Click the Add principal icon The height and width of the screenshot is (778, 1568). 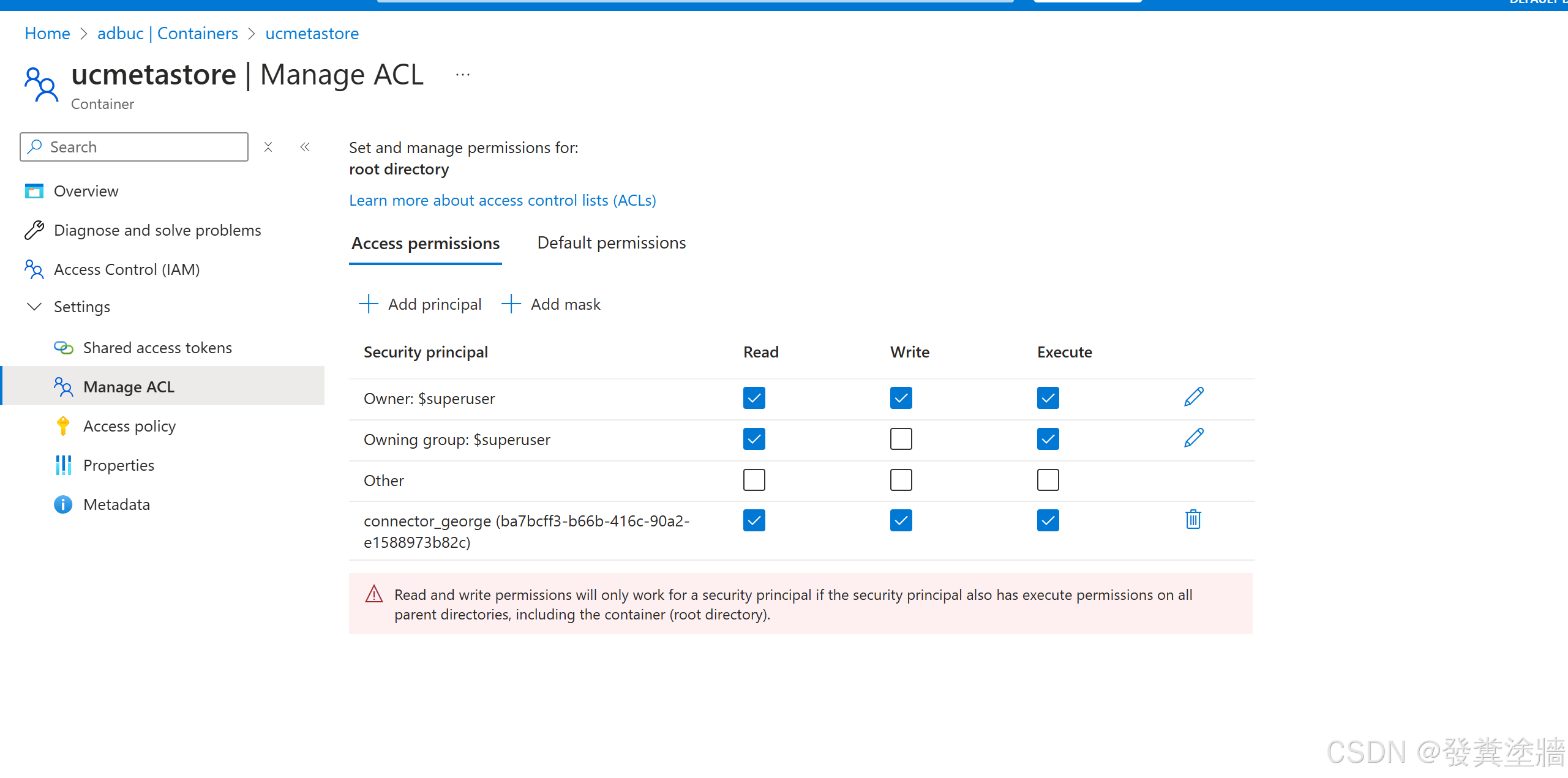click(368, 305)
